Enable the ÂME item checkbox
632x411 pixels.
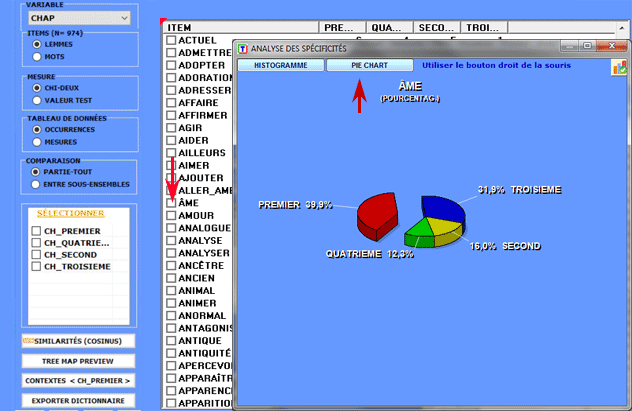point(171,203)
